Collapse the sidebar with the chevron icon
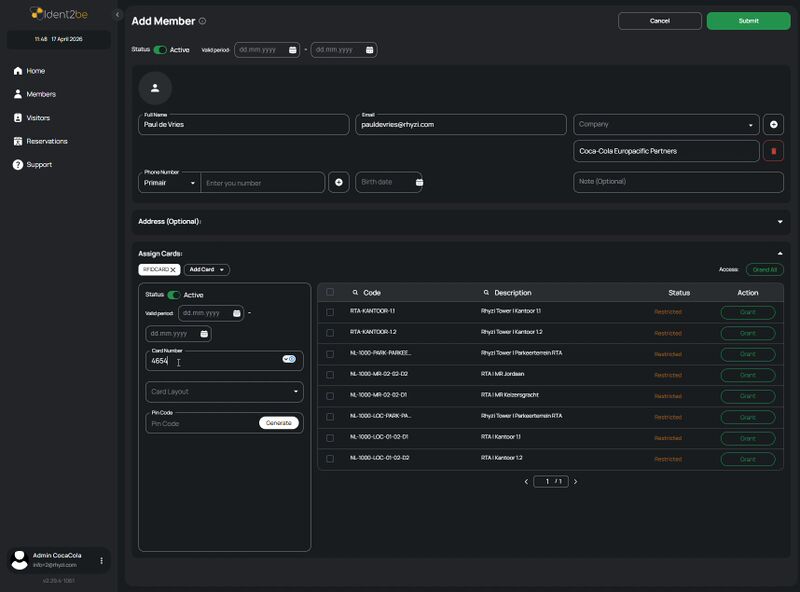The width and height of the screenshot is (800, 592). 117,15
